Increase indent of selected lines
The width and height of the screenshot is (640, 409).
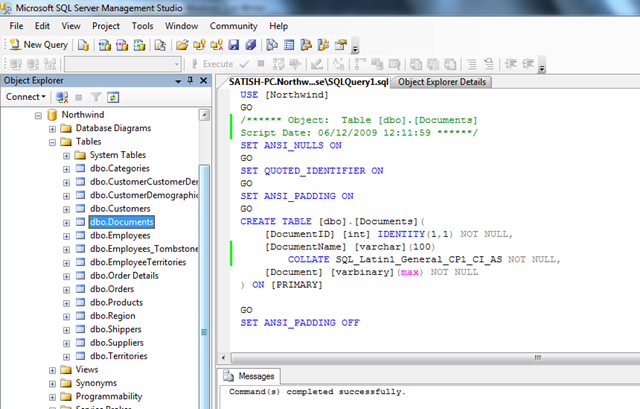pyautogui.click(x=528, y=64)
